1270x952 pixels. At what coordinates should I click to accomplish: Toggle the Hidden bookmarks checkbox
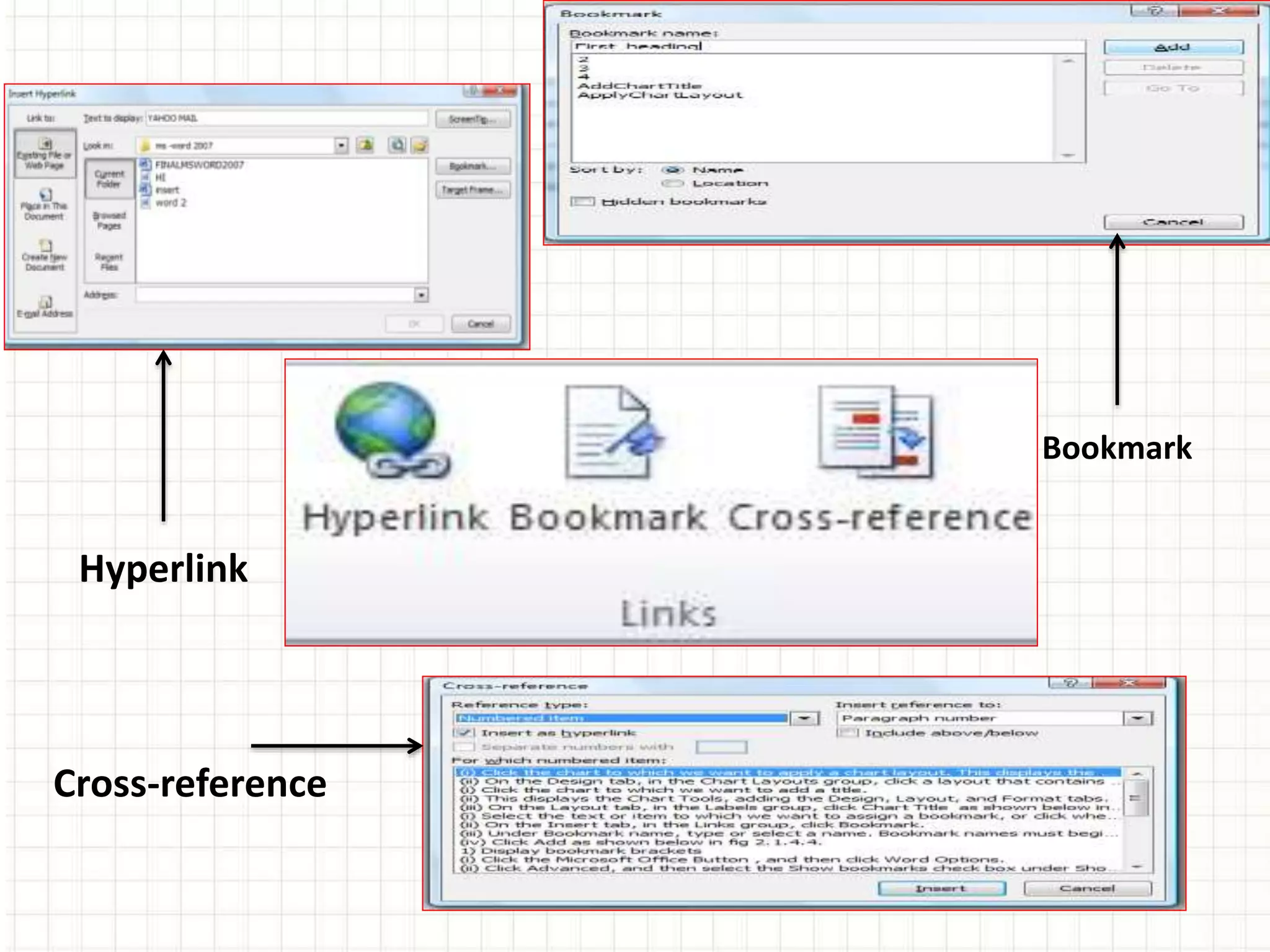[x=582, y=201]
